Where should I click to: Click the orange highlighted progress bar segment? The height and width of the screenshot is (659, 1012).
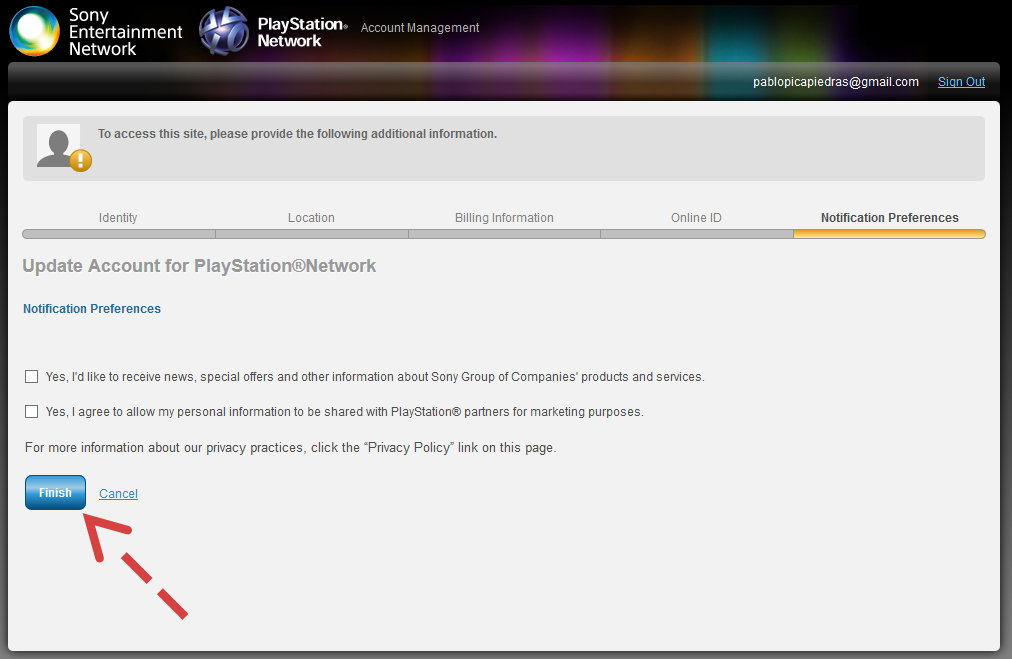pyautogui.click(x=889, y=234)
